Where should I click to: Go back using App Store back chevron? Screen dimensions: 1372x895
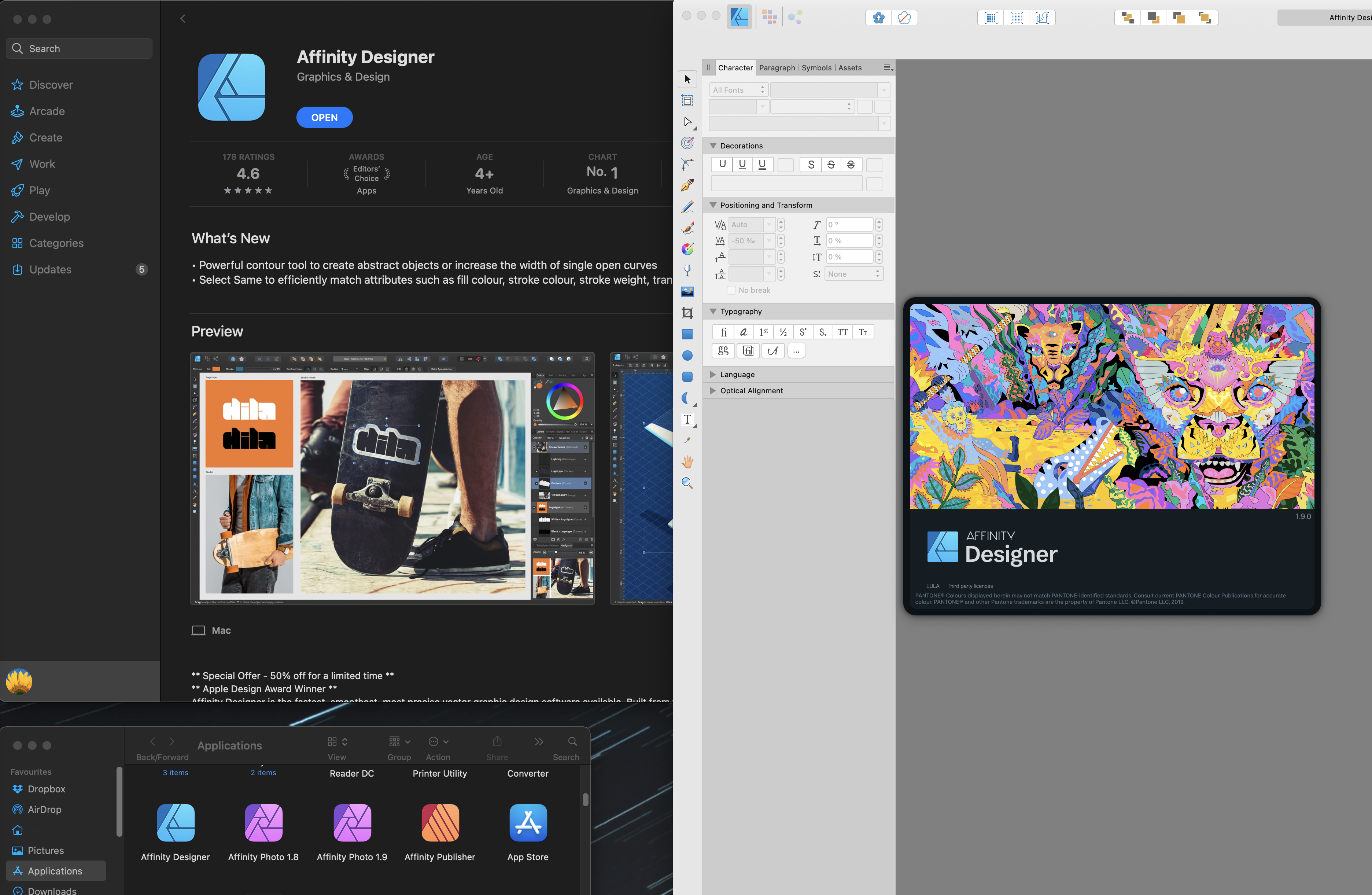[x=183, y=18]
